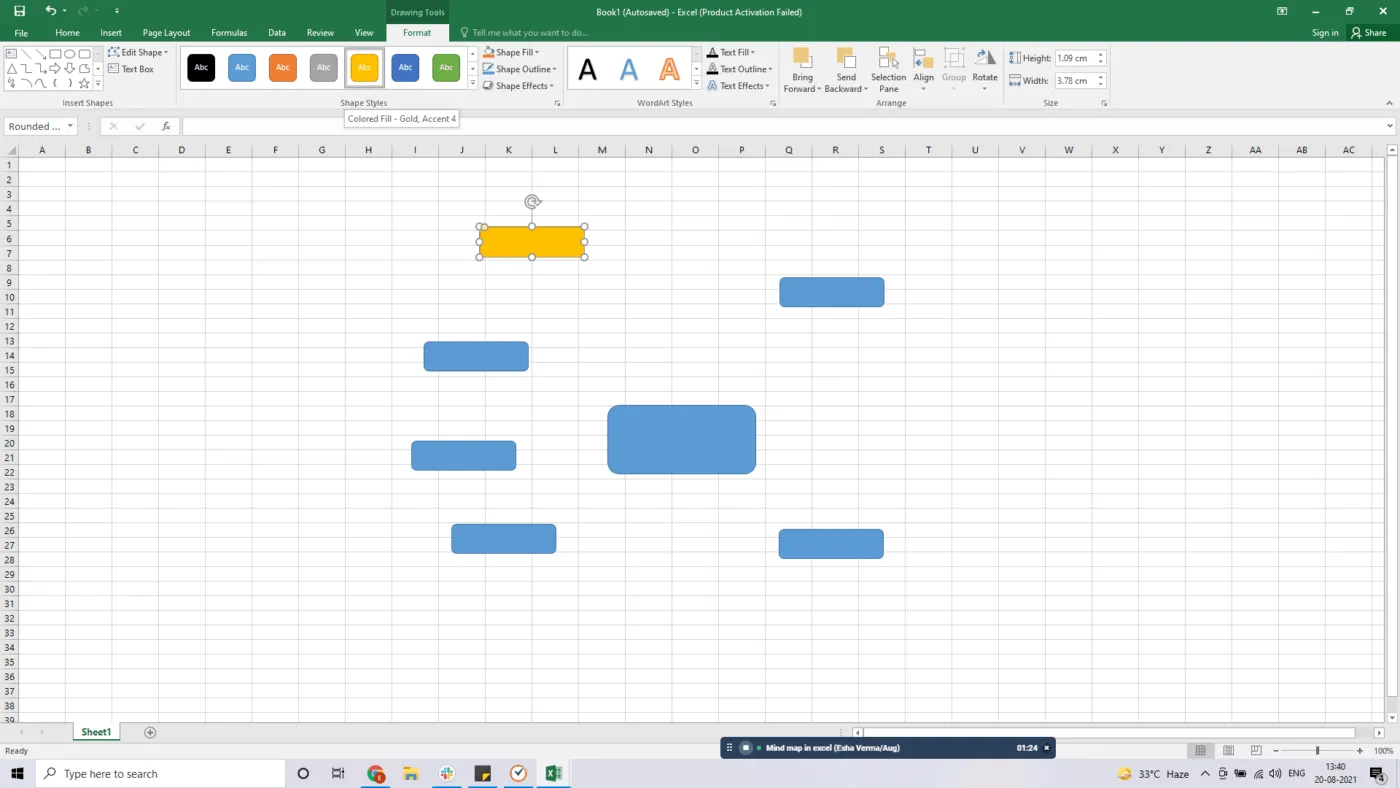The height and width of the screenshot is (788, 1400).
Task: Select the oval shape in Insert Shapes gallery
Action: [x=69, y=54]
